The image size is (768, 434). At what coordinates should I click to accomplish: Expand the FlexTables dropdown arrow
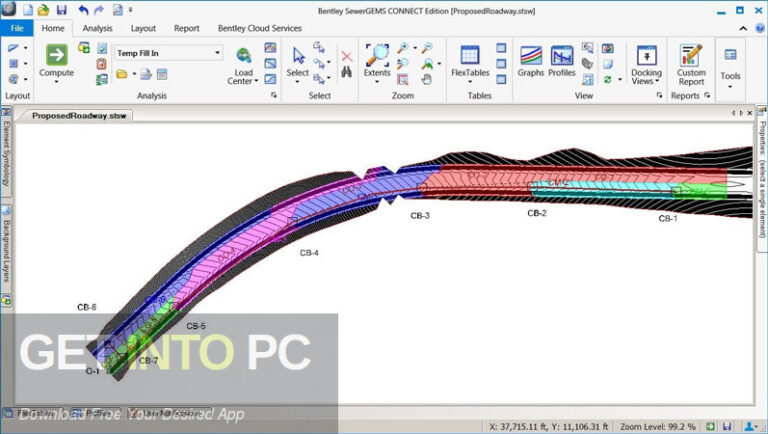pos(470,82)
